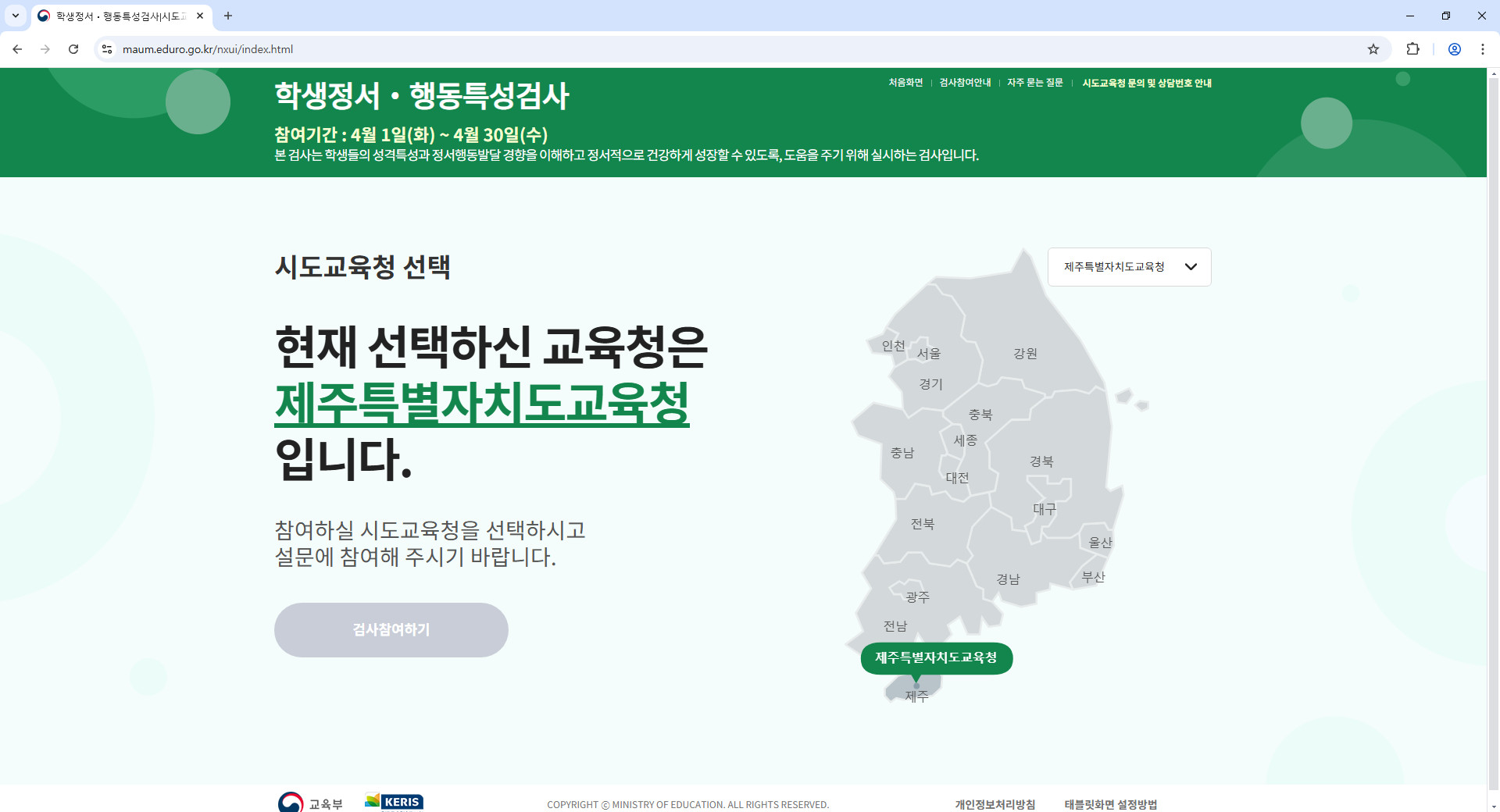The width and height of the screenshot is (1500, 812).
Task: Open 검사참여안내 menu item
Action: click(965, 83)
